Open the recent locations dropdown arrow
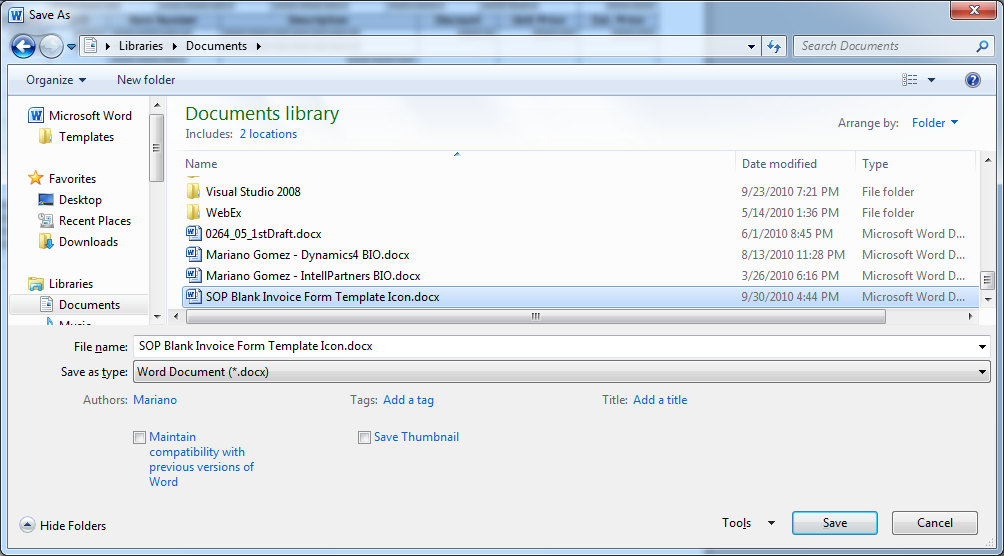The width and height of the screenshot is (1004, 556). click(71, 47)
